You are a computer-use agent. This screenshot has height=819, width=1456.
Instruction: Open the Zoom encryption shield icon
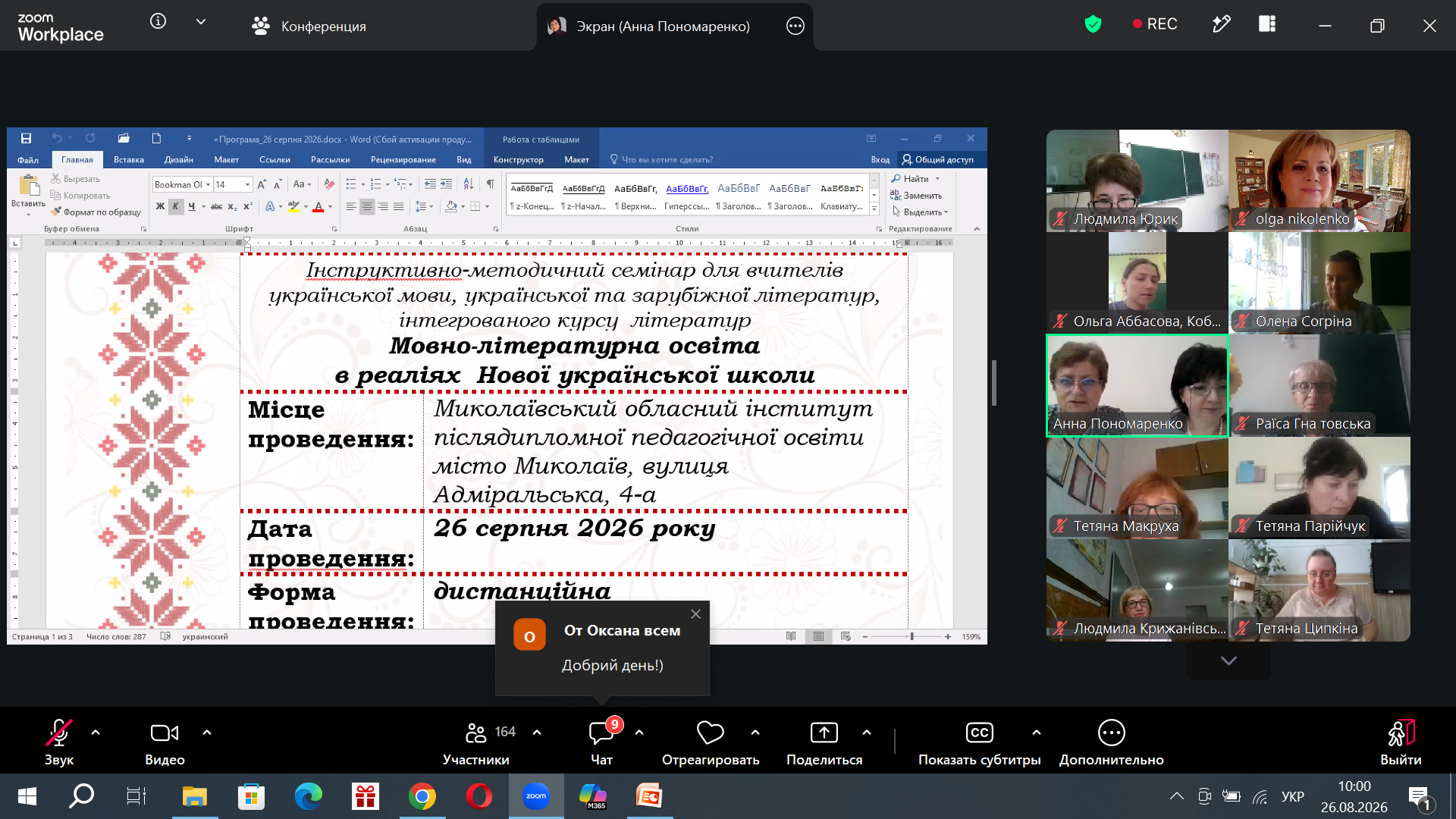click(x=1093, y=25)
